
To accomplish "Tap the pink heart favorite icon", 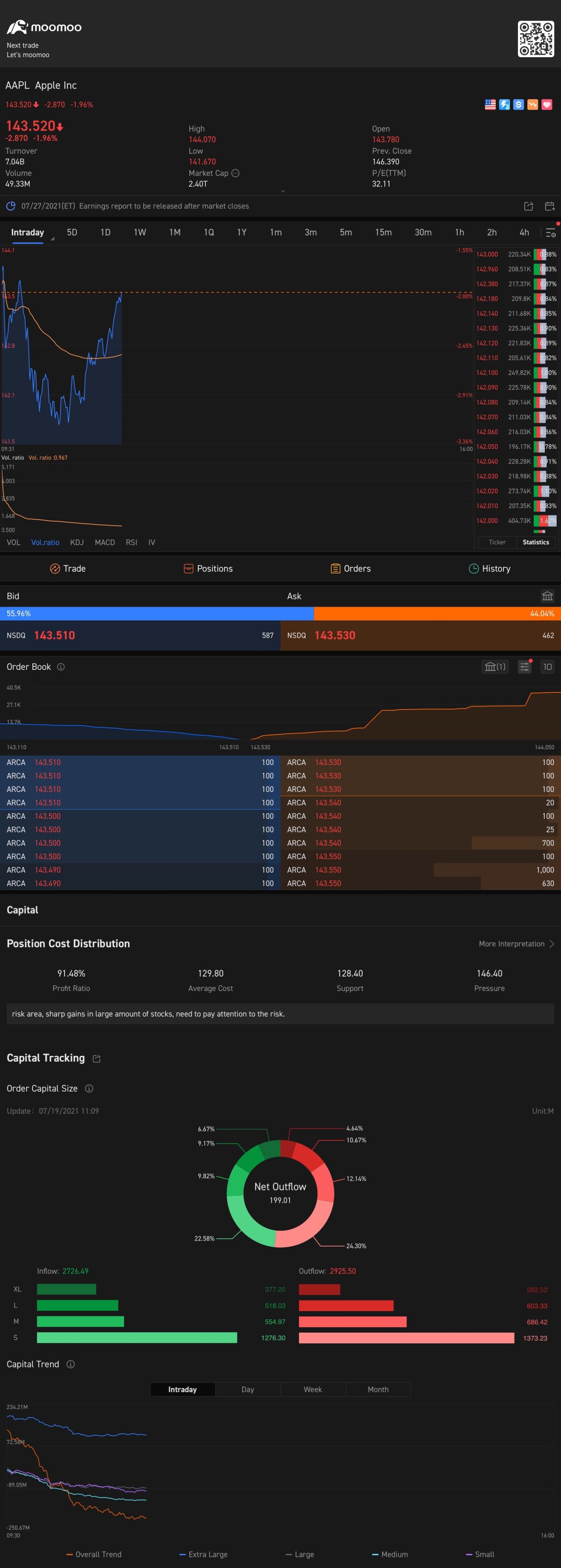I will click(546, 105).
